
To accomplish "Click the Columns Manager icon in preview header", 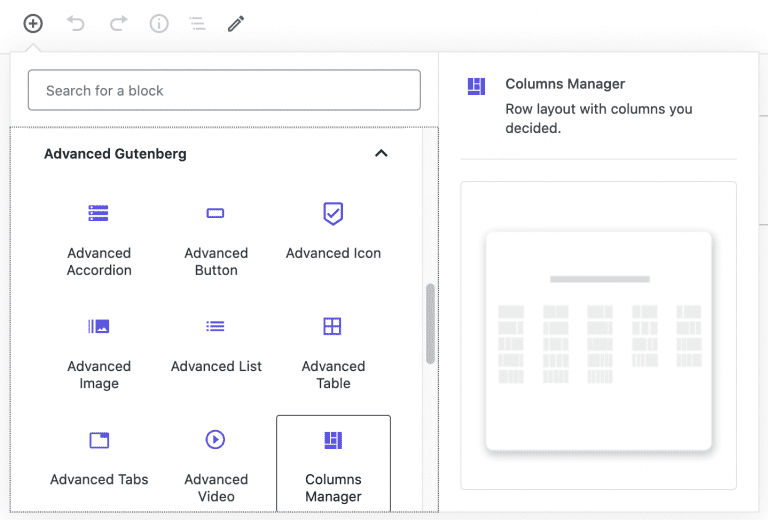I will pos(476,86).
